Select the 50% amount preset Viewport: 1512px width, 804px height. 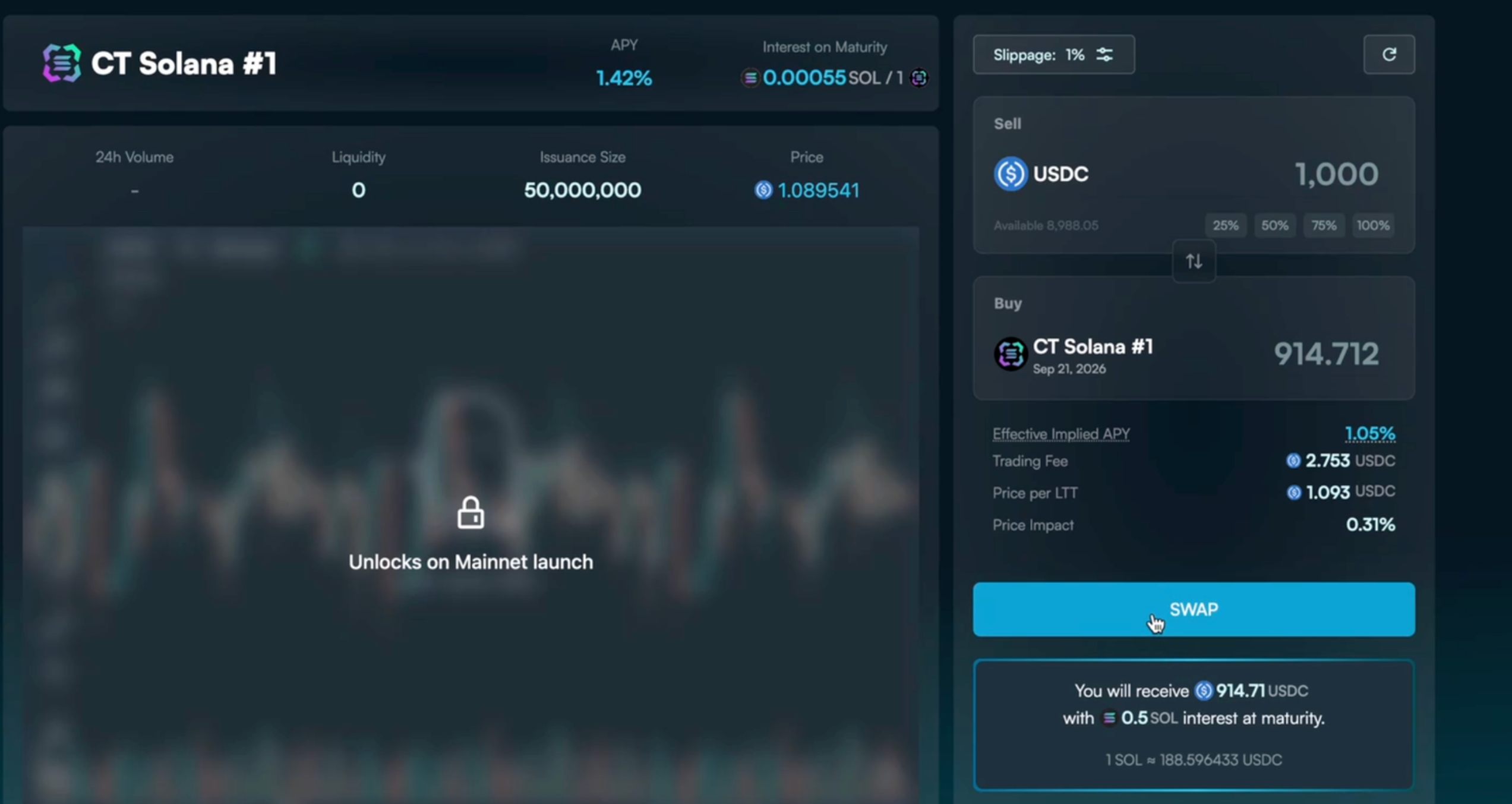pyautogui.click(x=1274, y=226)
